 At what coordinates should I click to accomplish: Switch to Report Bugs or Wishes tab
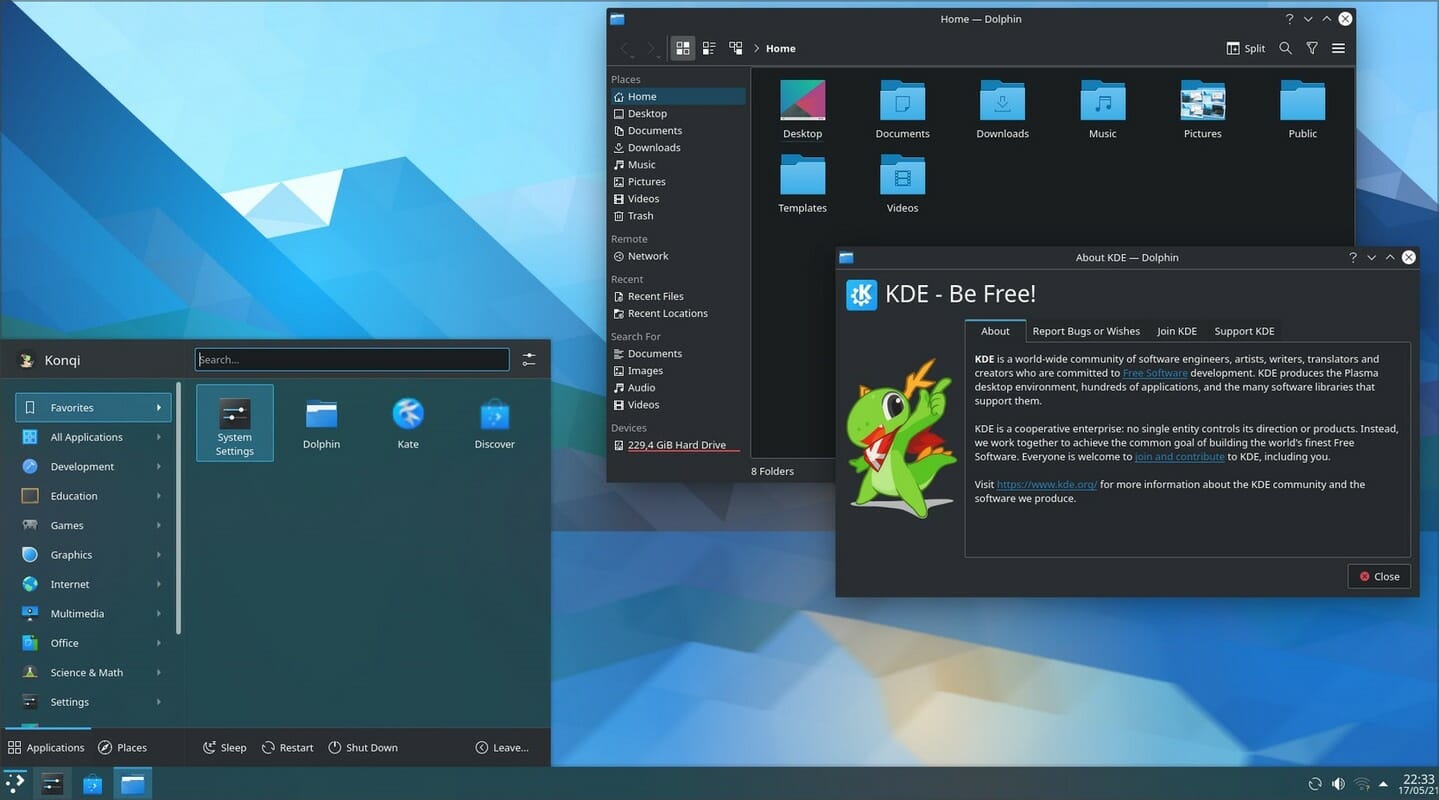point(1086,331)
